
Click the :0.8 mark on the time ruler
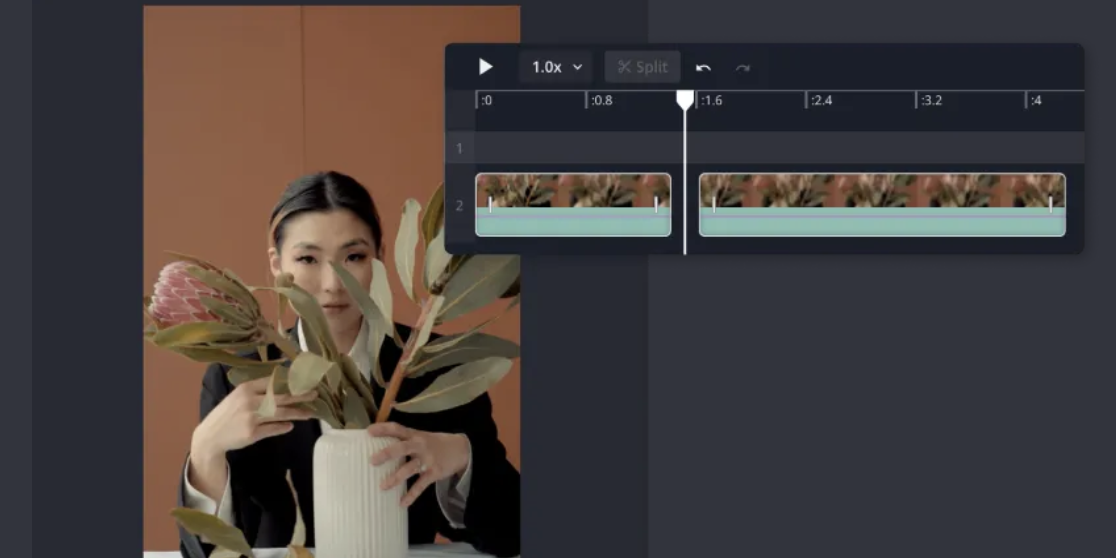[600, 100]
